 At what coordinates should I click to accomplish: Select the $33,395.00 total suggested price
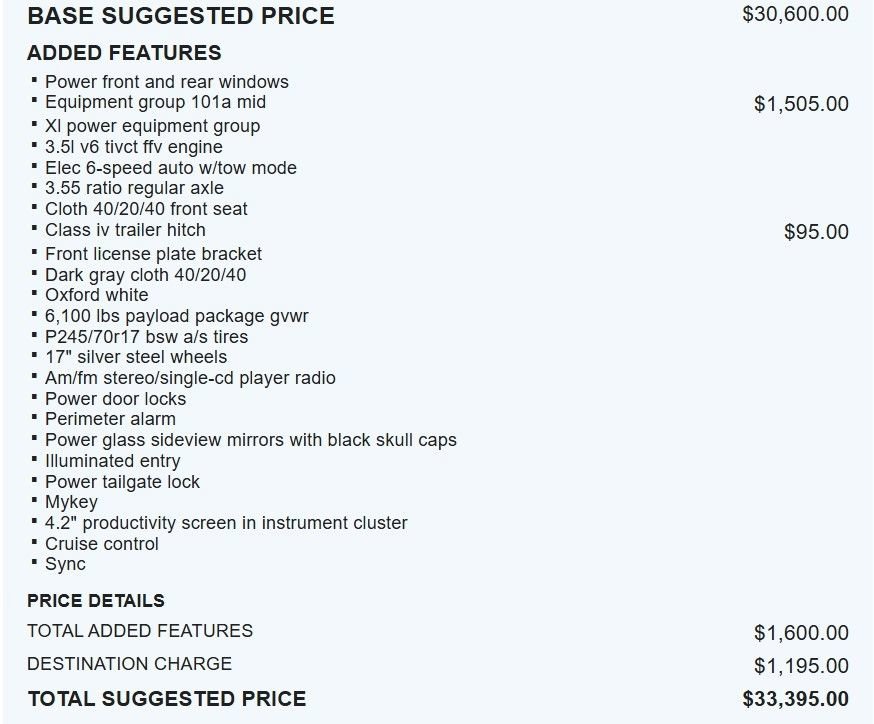coord(795,699)
